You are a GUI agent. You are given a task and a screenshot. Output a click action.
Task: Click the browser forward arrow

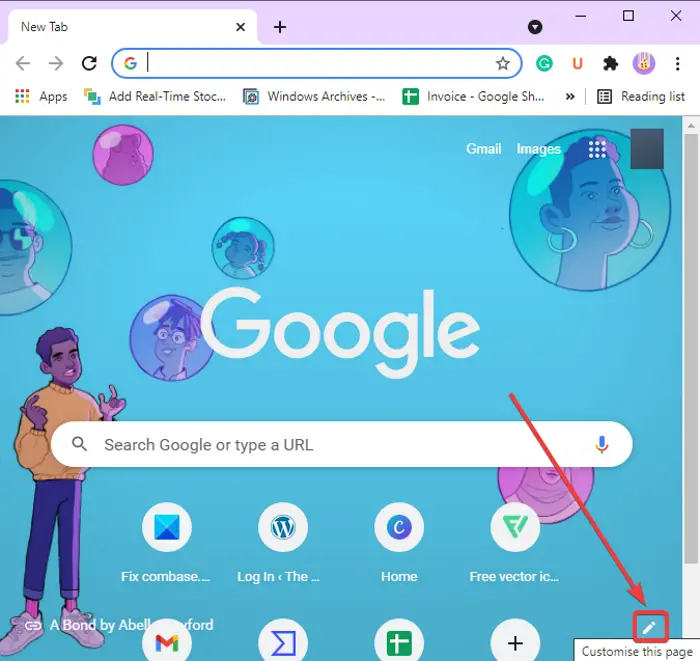[x=56, y=63]
